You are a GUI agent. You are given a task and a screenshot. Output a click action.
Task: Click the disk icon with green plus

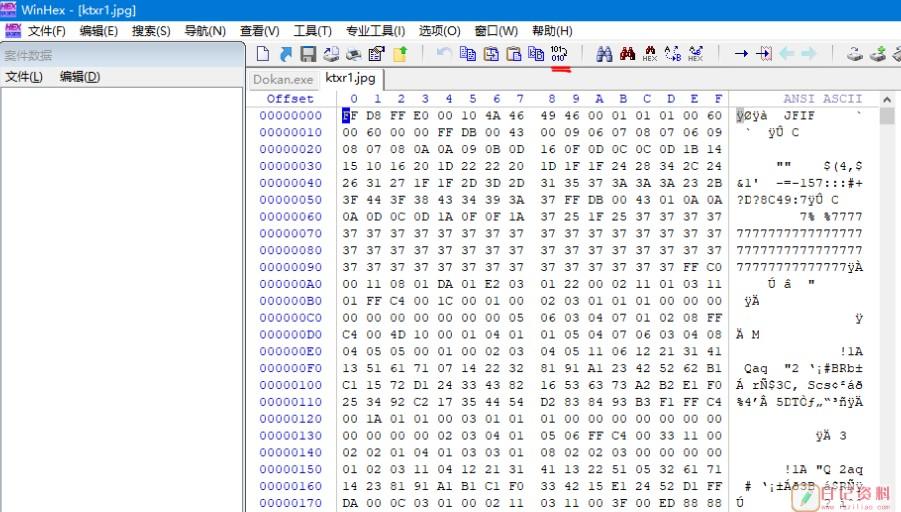878,54
